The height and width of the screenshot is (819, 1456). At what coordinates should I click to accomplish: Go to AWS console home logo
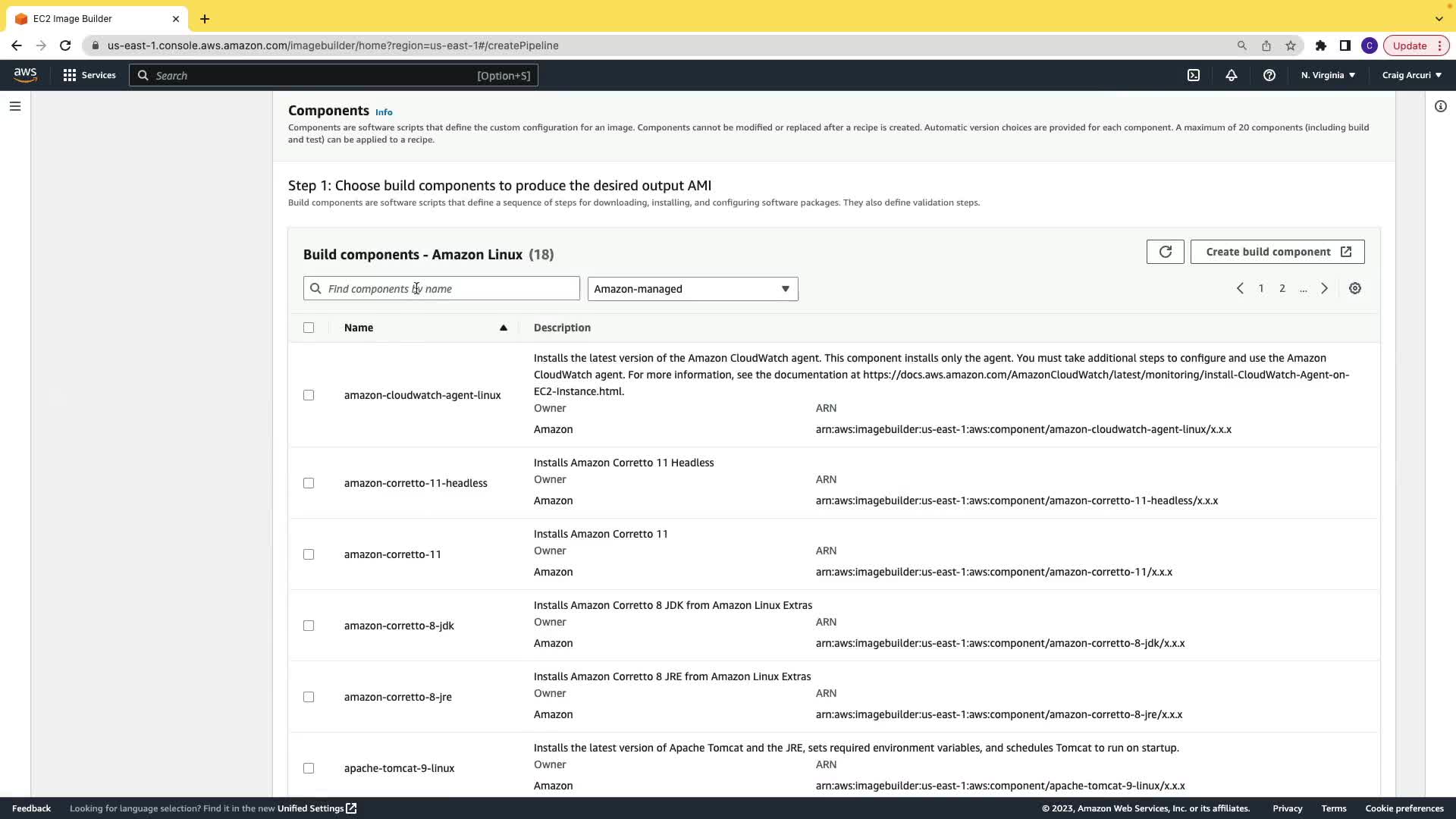pyautogui.click(x=25, y=74)
